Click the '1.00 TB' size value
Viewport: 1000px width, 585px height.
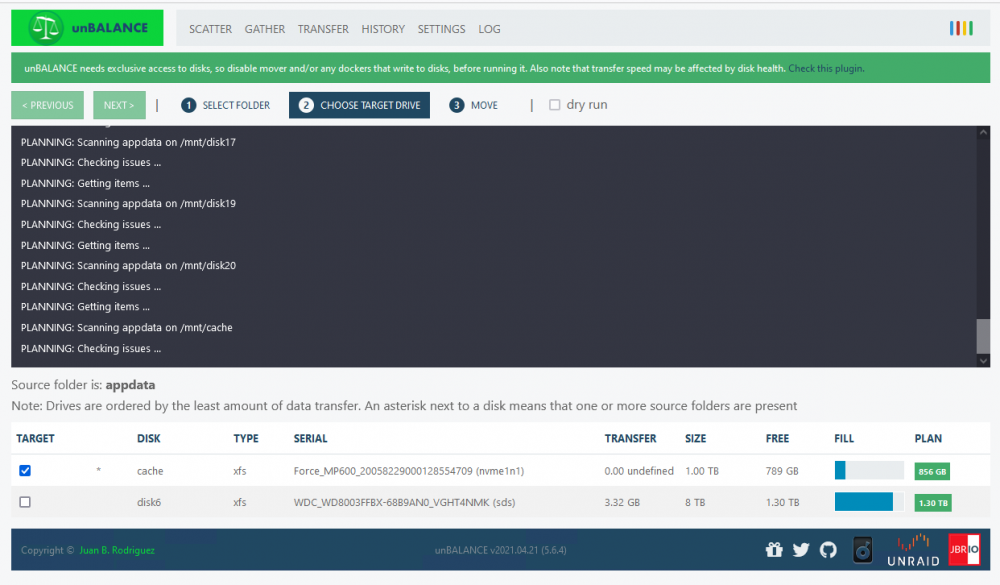pos(702,471)
